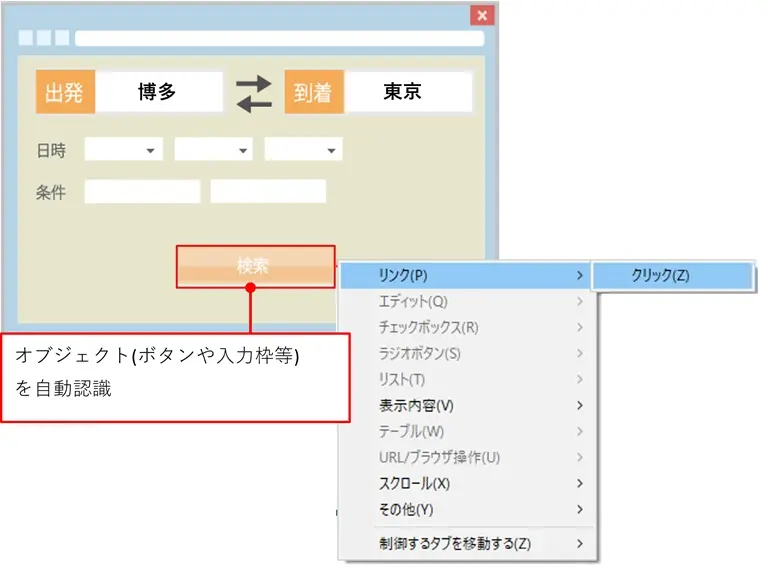Click the leftmost small square in the title bar

pos(26,38)
